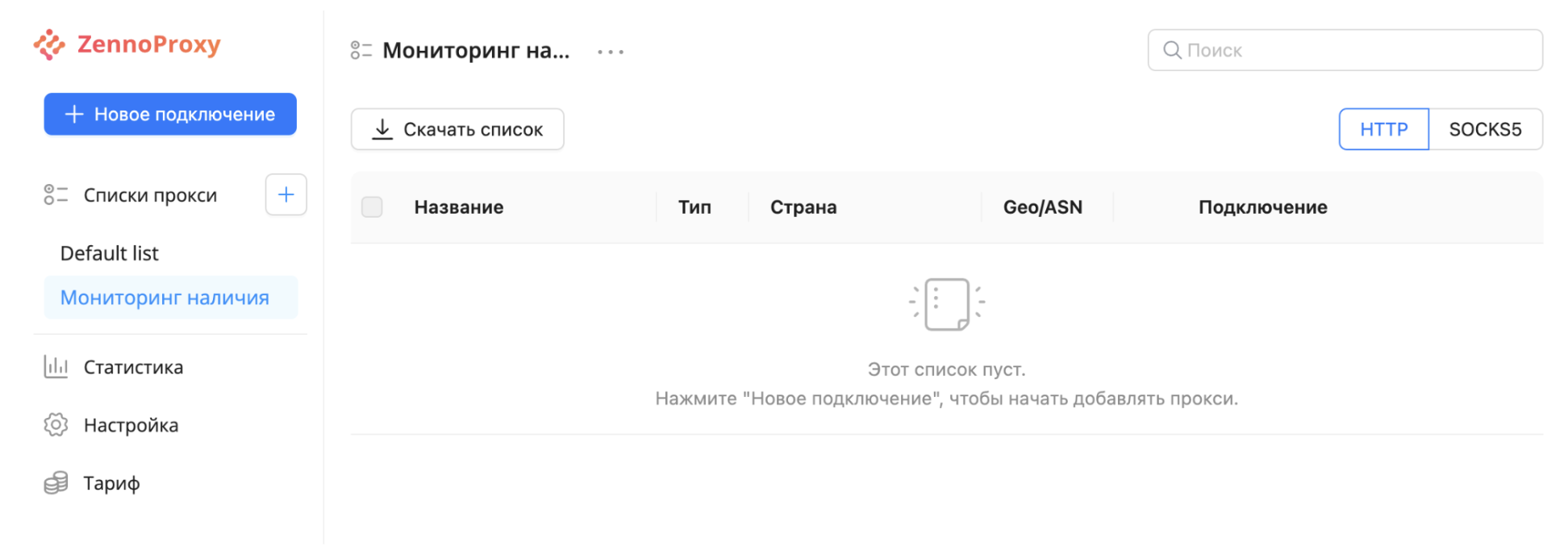This screenshot has height=547, width=1568.
Task: Select Default list in sidebar
Action: [x=110, y=253]
